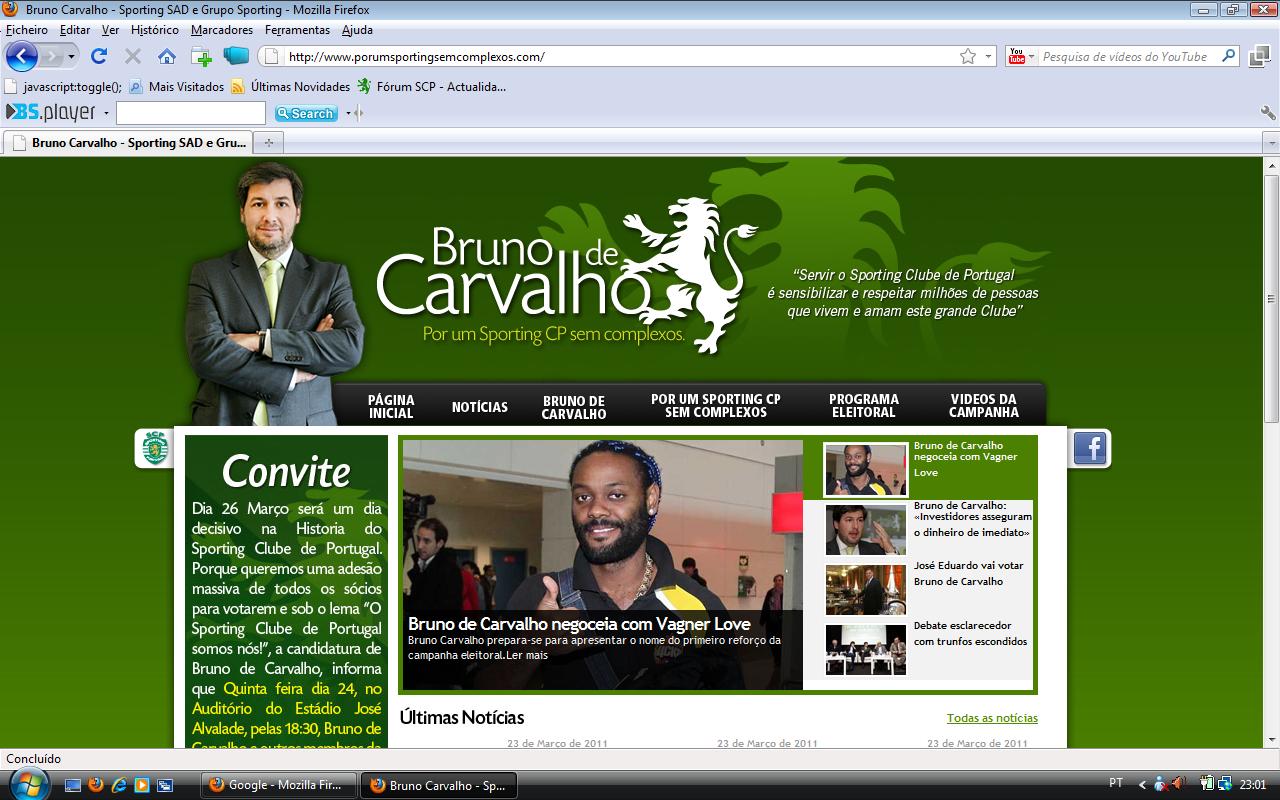Open the navigation history dropdown arrow
The height and width of the screenshot is (800, 1280).
coord(71,57)
